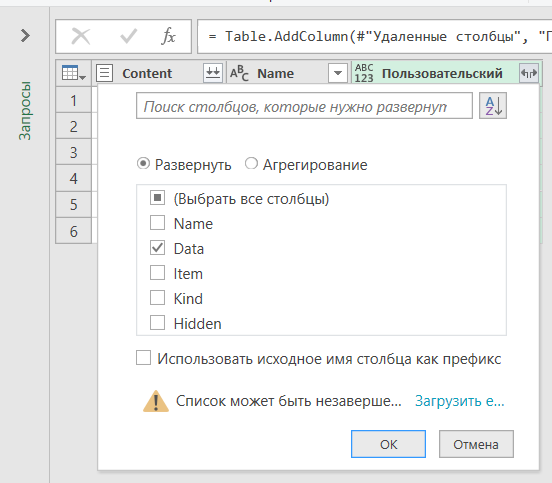552x483 pixels.
Task: Open the table menu icon in grid corner
Action: pyautogui.click(x=74, y=73)
